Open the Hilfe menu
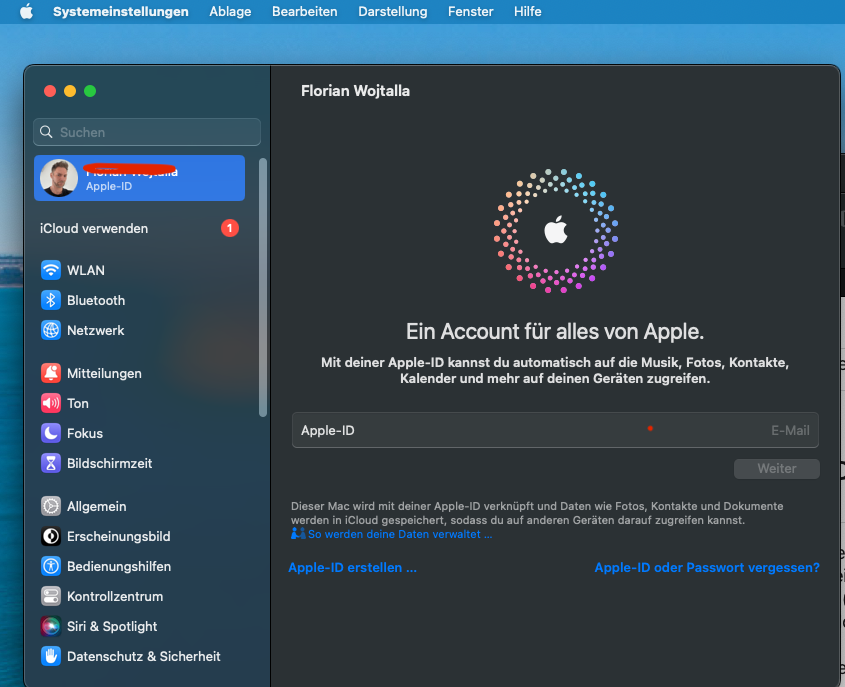 tap(528, 11)
